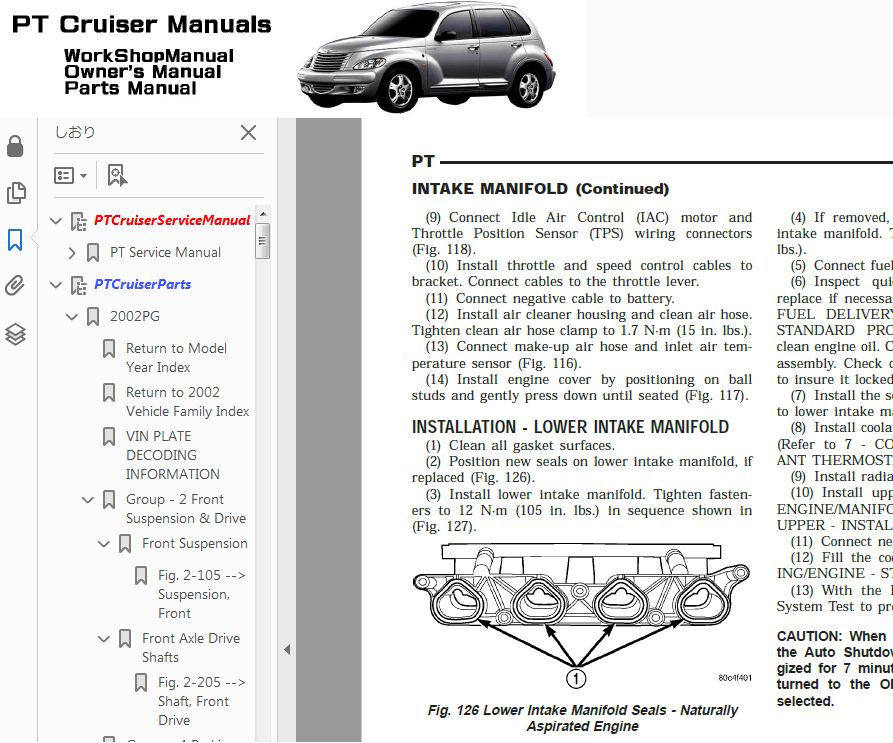This screenshot has width=893, height=743.
Task: Click the bookmarks scrollbar up arrow
Action: (263, 215)
